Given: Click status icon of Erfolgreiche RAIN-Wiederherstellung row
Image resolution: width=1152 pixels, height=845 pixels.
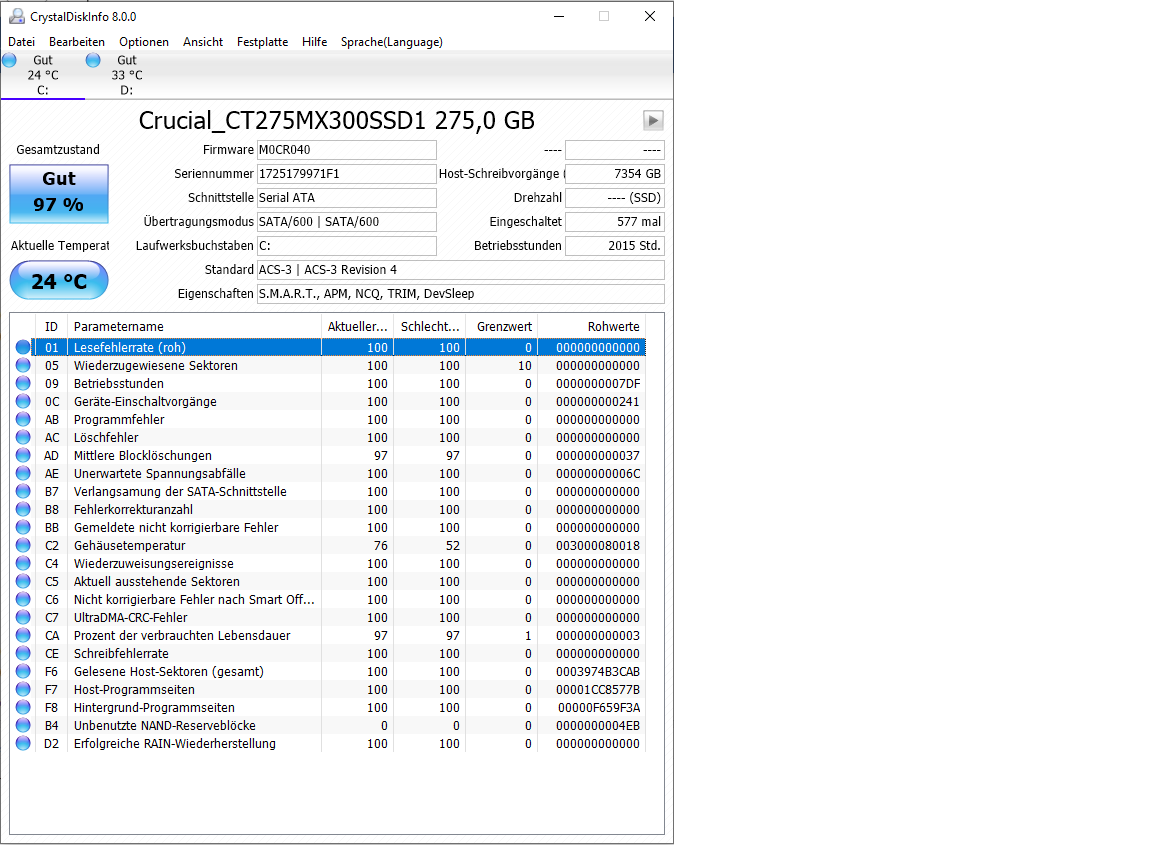Looking at the screenshot, I should (23, 744).
